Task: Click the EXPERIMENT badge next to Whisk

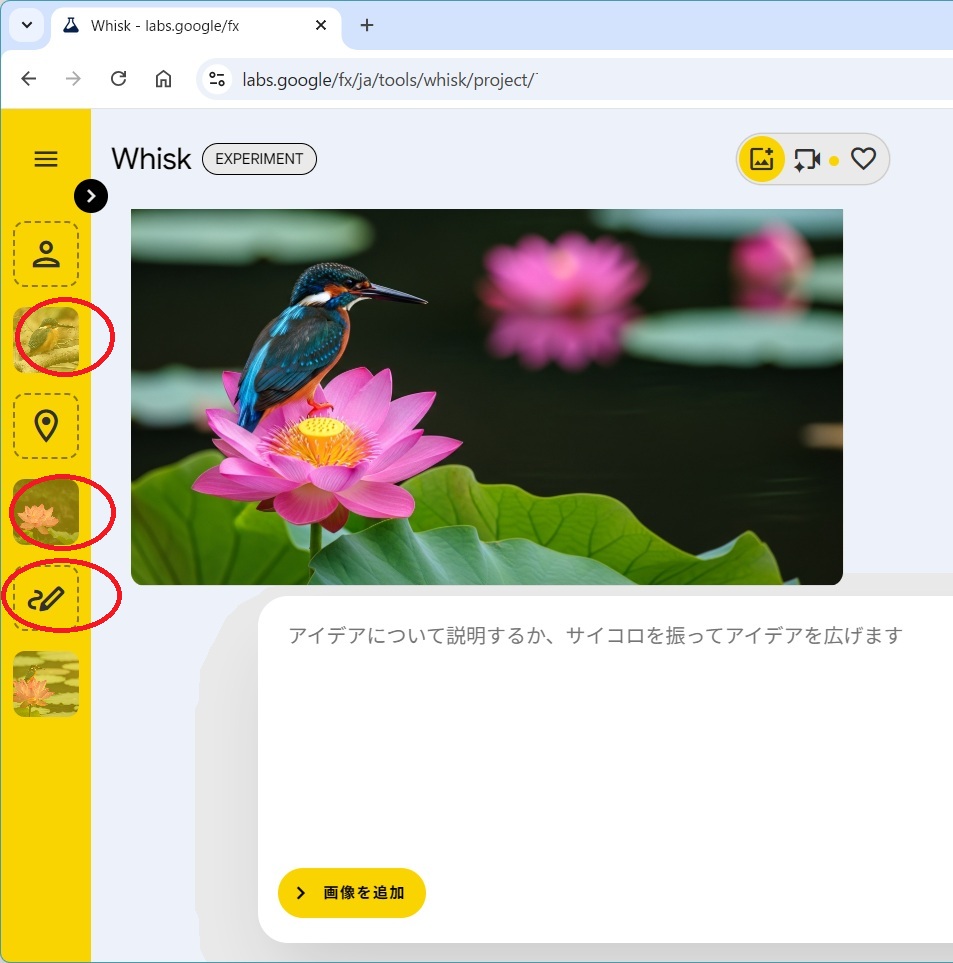Action: [259, 159]
